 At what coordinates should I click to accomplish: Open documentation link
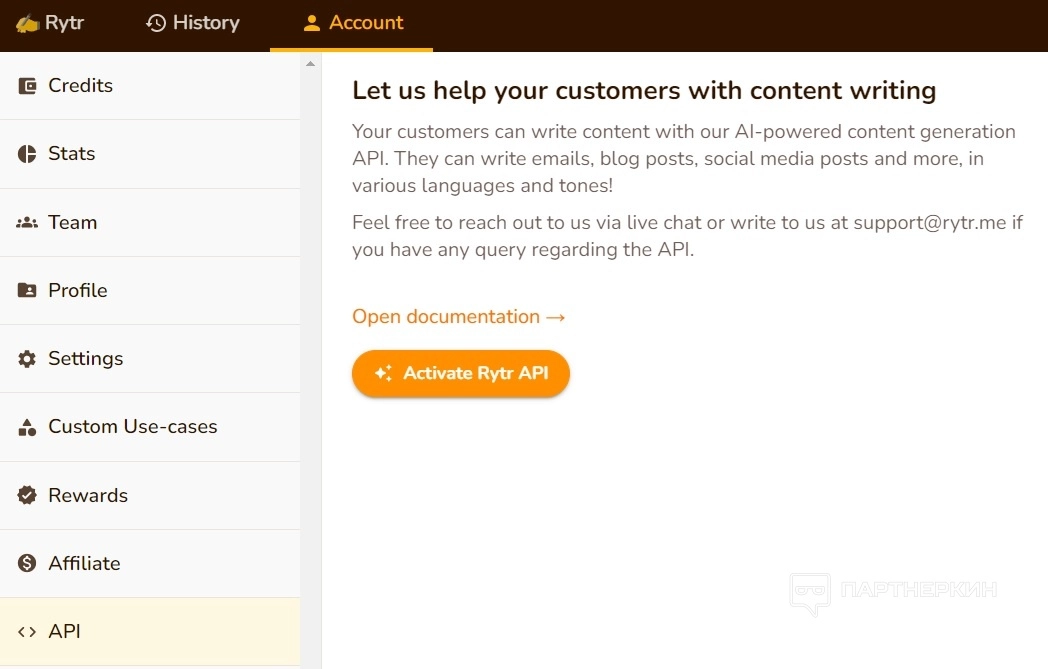point(458,317)
